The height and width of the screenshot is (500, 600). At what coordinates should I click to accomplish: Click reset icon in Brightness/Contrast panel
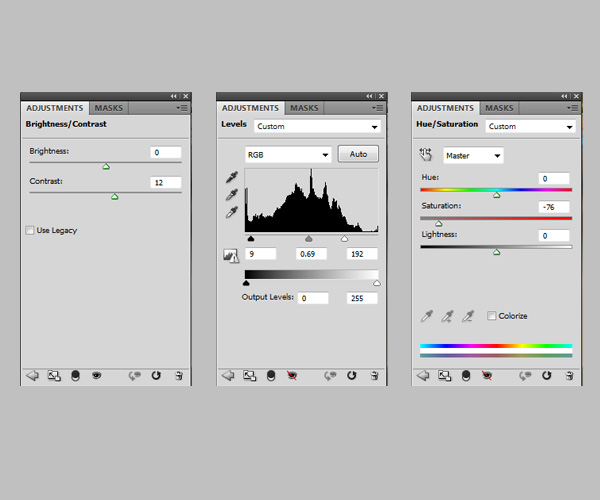[156, 376]
